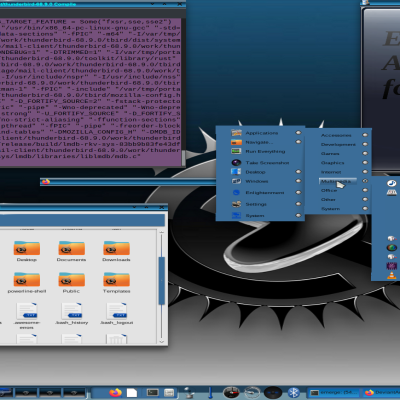Launch the mixer keyboard app under the music note

tap(391, 192)
